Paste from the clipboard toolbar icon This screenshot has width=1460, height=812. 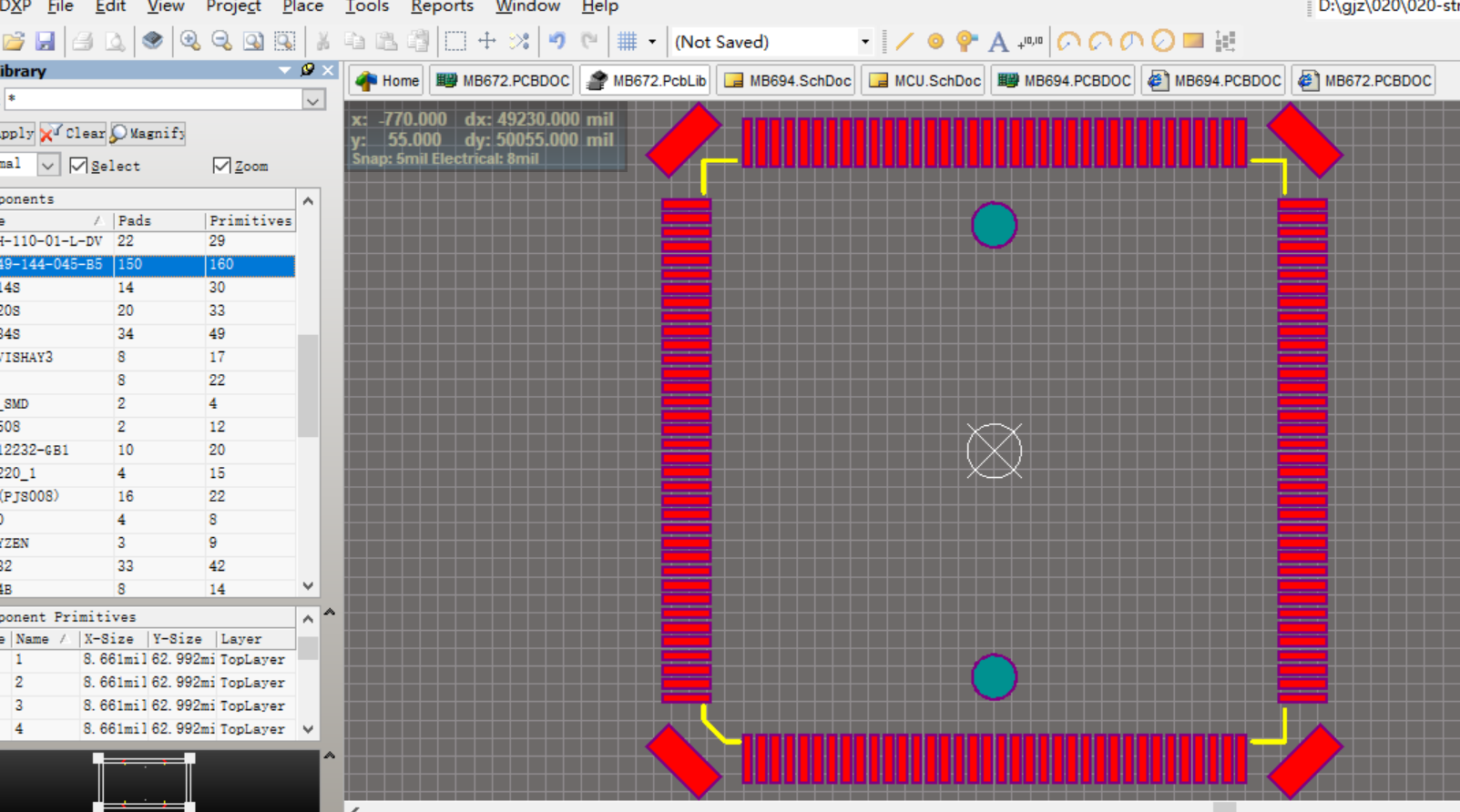[386, 42]
